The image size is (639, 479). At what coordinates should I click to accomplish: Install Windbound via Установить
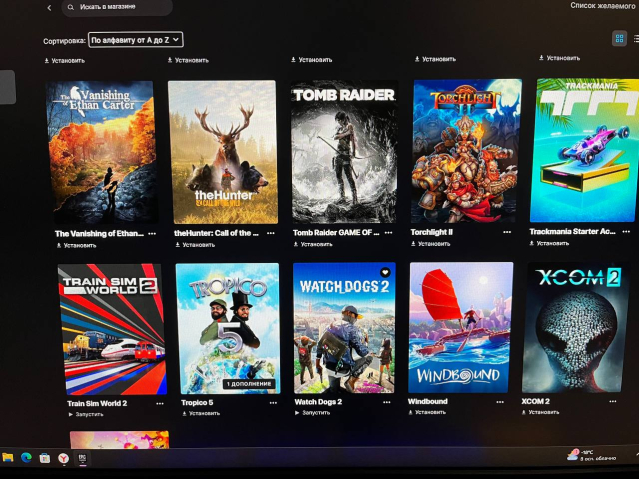click(427, 412)
